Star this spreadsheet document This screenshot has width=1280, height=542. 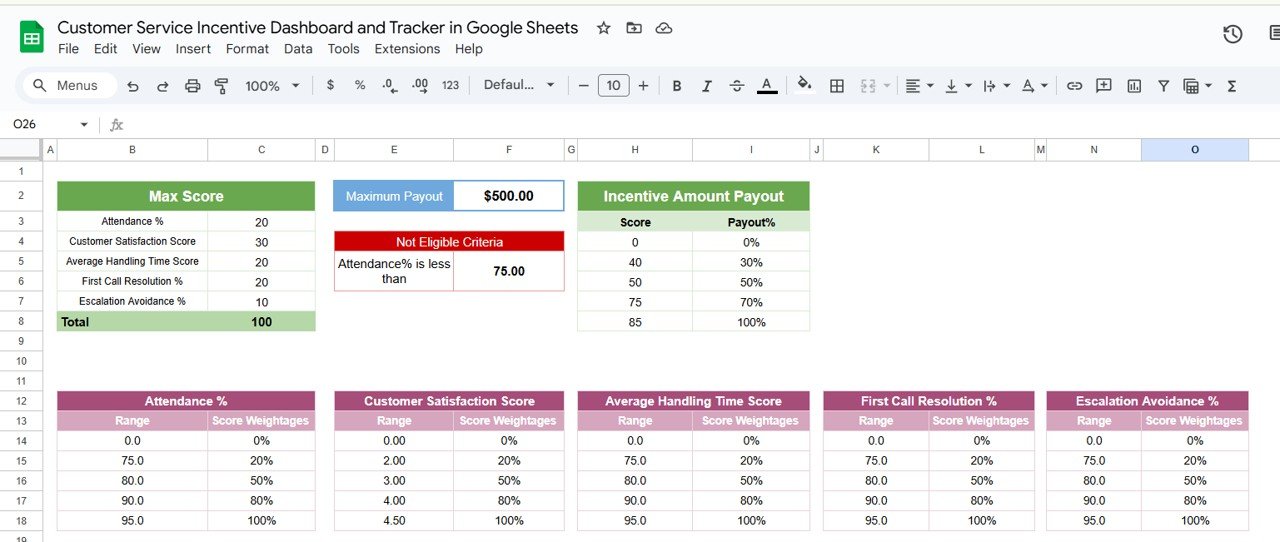click(x=603, y=28)
